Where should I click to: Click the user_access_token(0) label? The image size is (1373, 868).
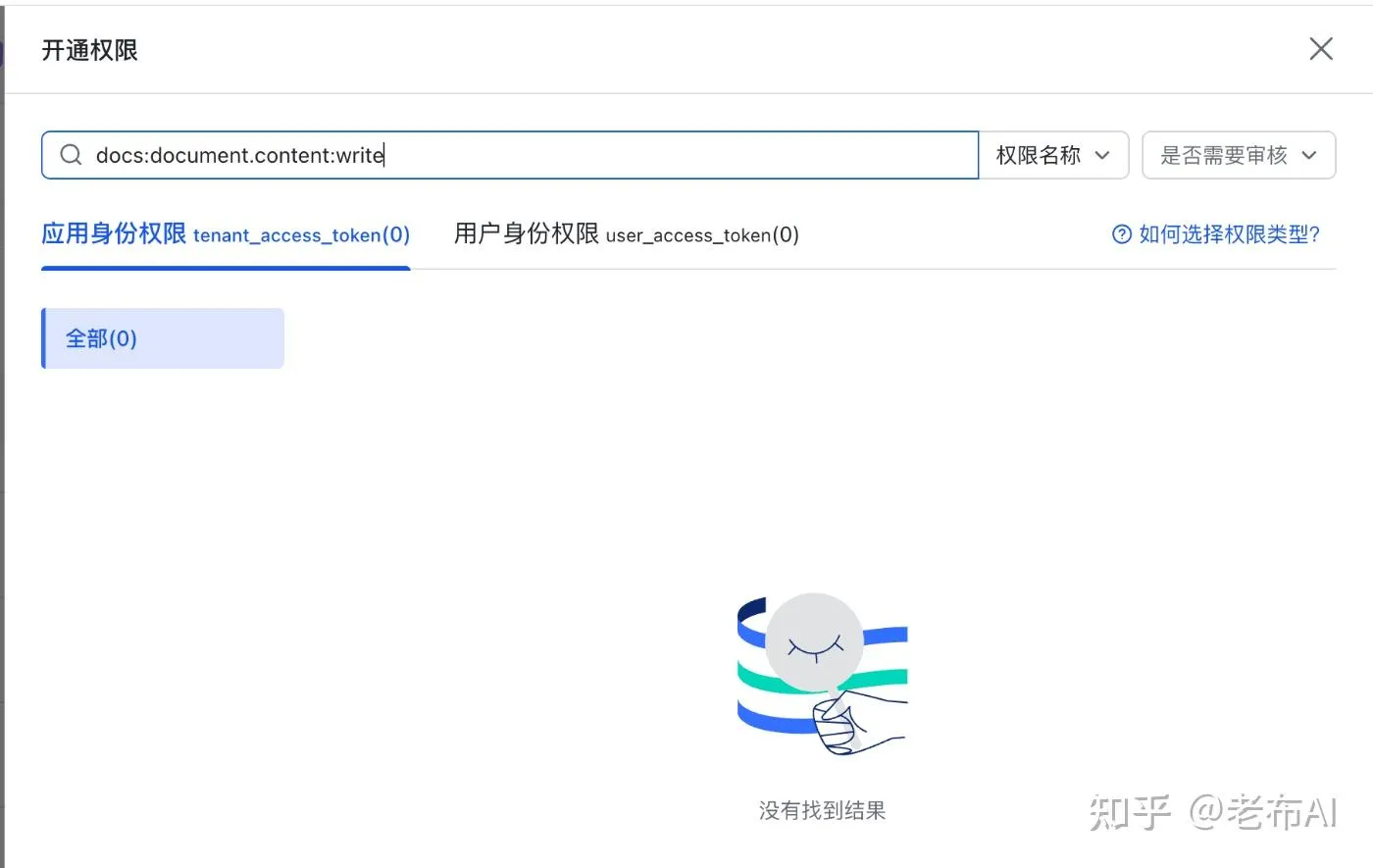(702, 235)
